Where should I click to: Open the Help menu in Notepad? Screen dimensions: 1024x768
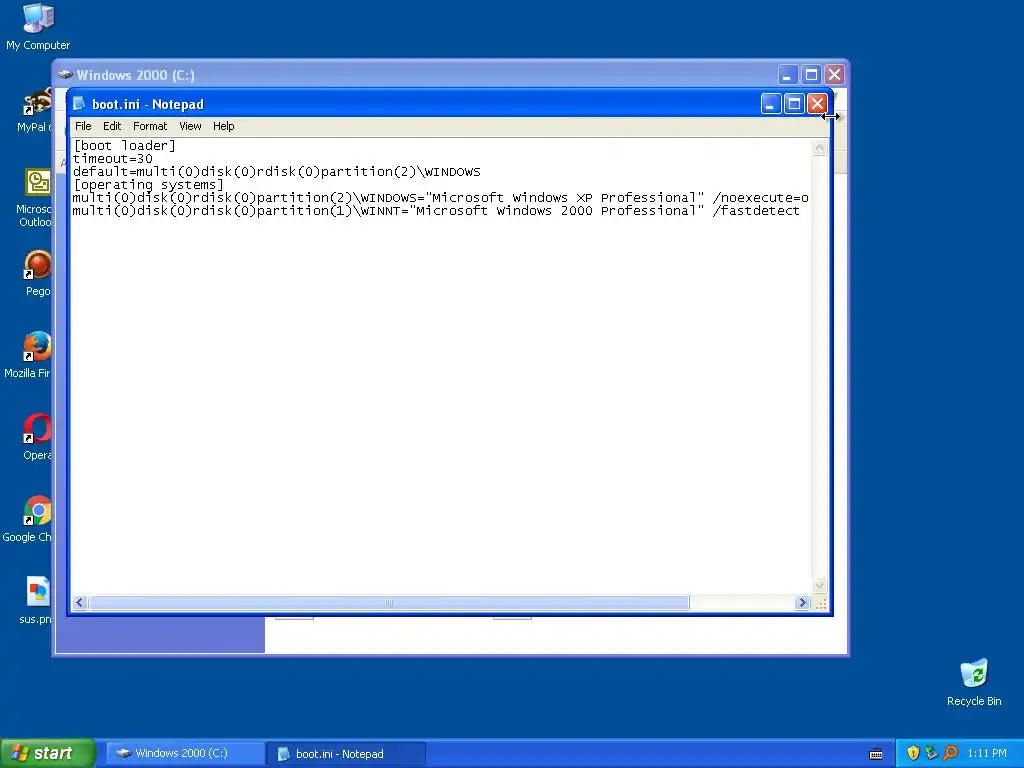pos(223,126)
